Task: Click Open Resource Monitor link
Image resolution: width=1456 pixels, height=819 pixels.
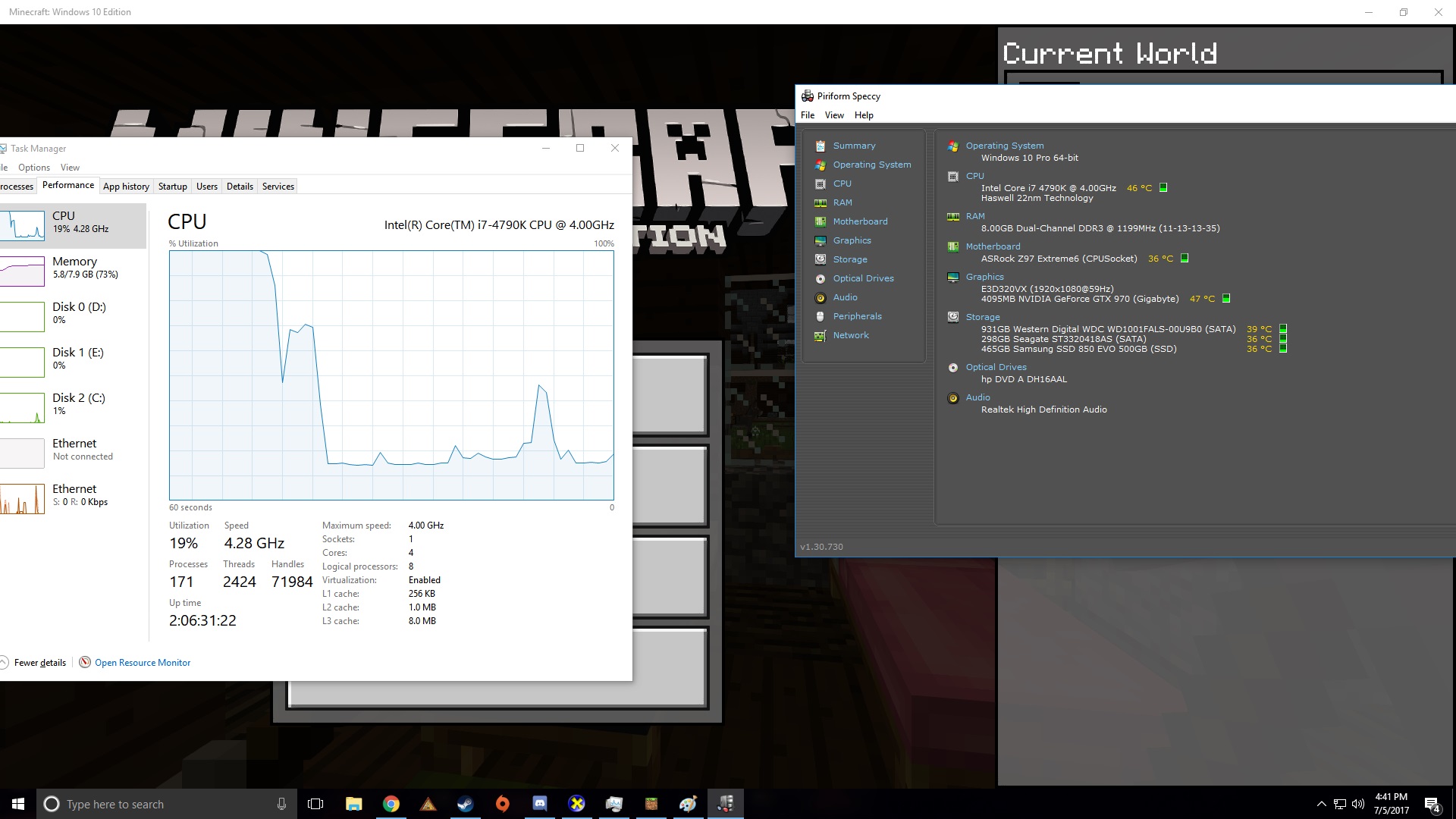Action: (143, 663)
